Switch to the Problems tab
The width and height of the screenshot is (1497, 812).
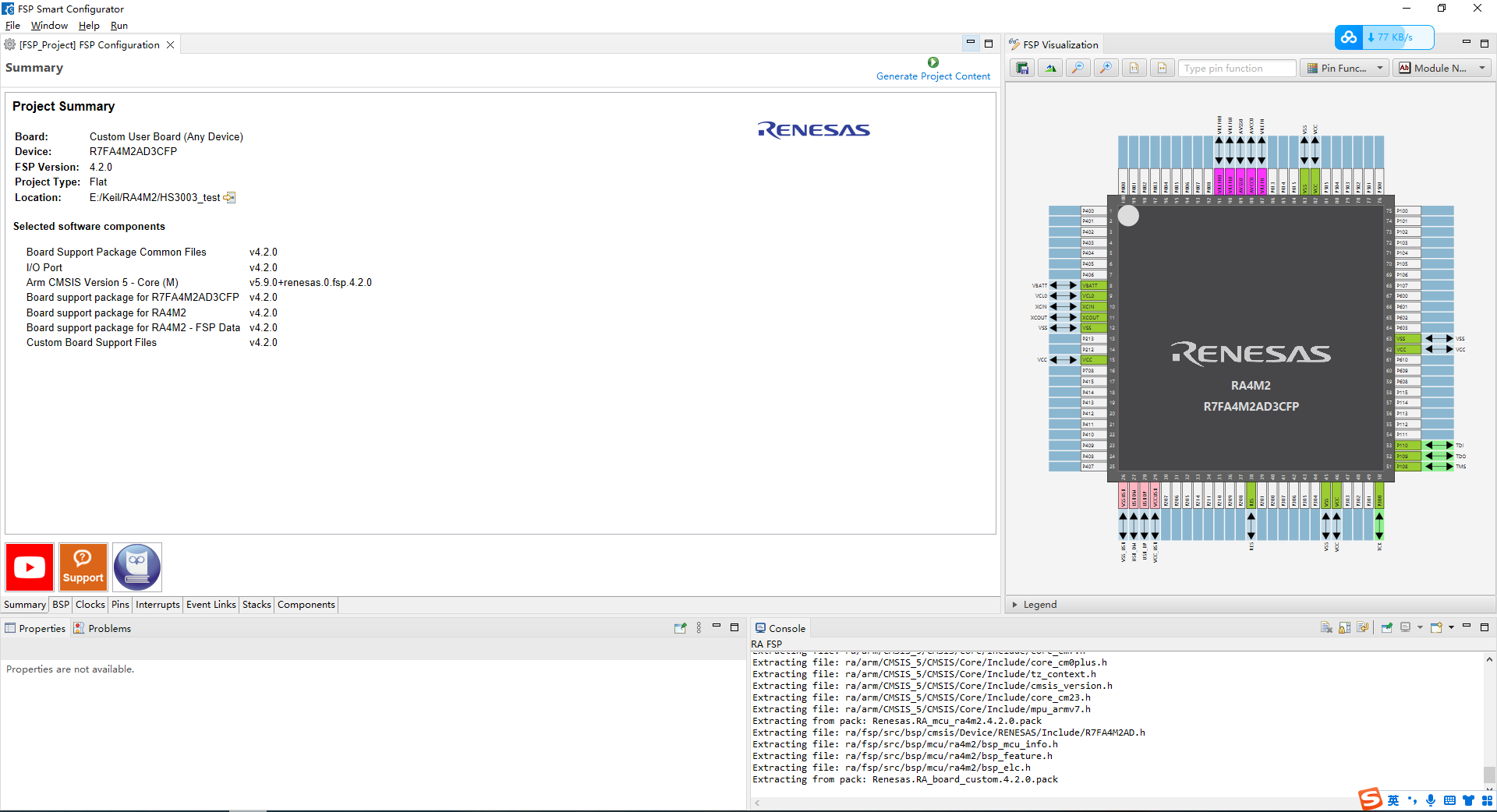click(102, 629)
